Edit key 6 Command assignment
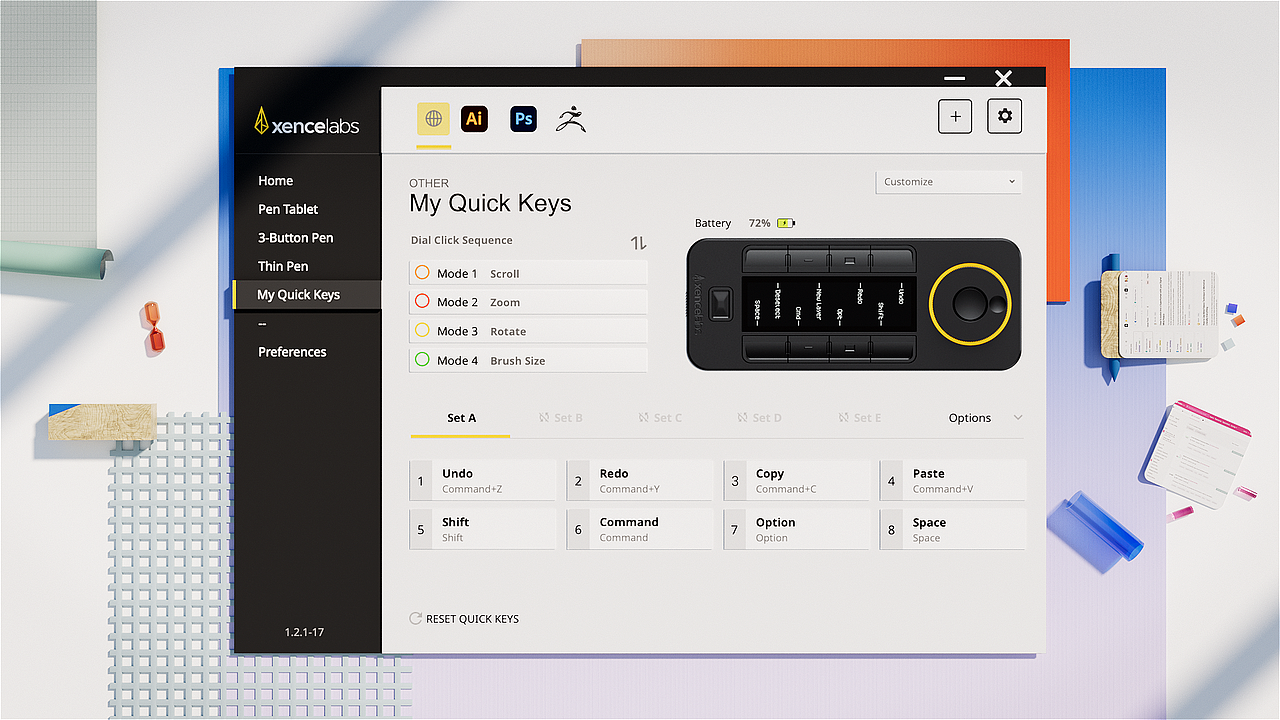The width and height of the screenshot is (1280, 720). (x=640, y=529)
